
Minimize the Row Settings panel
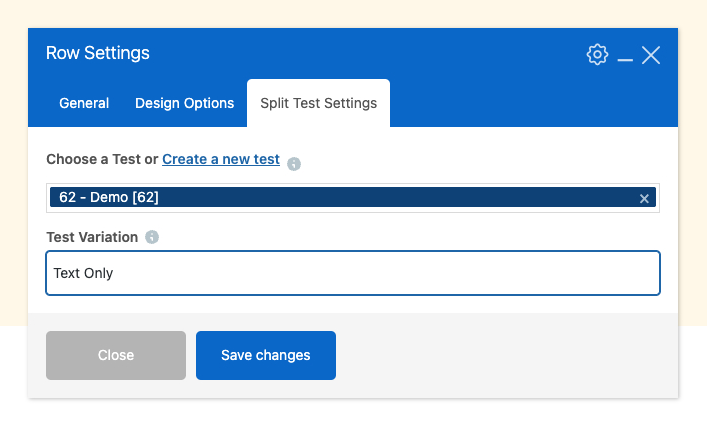click(x=625, y=60)
